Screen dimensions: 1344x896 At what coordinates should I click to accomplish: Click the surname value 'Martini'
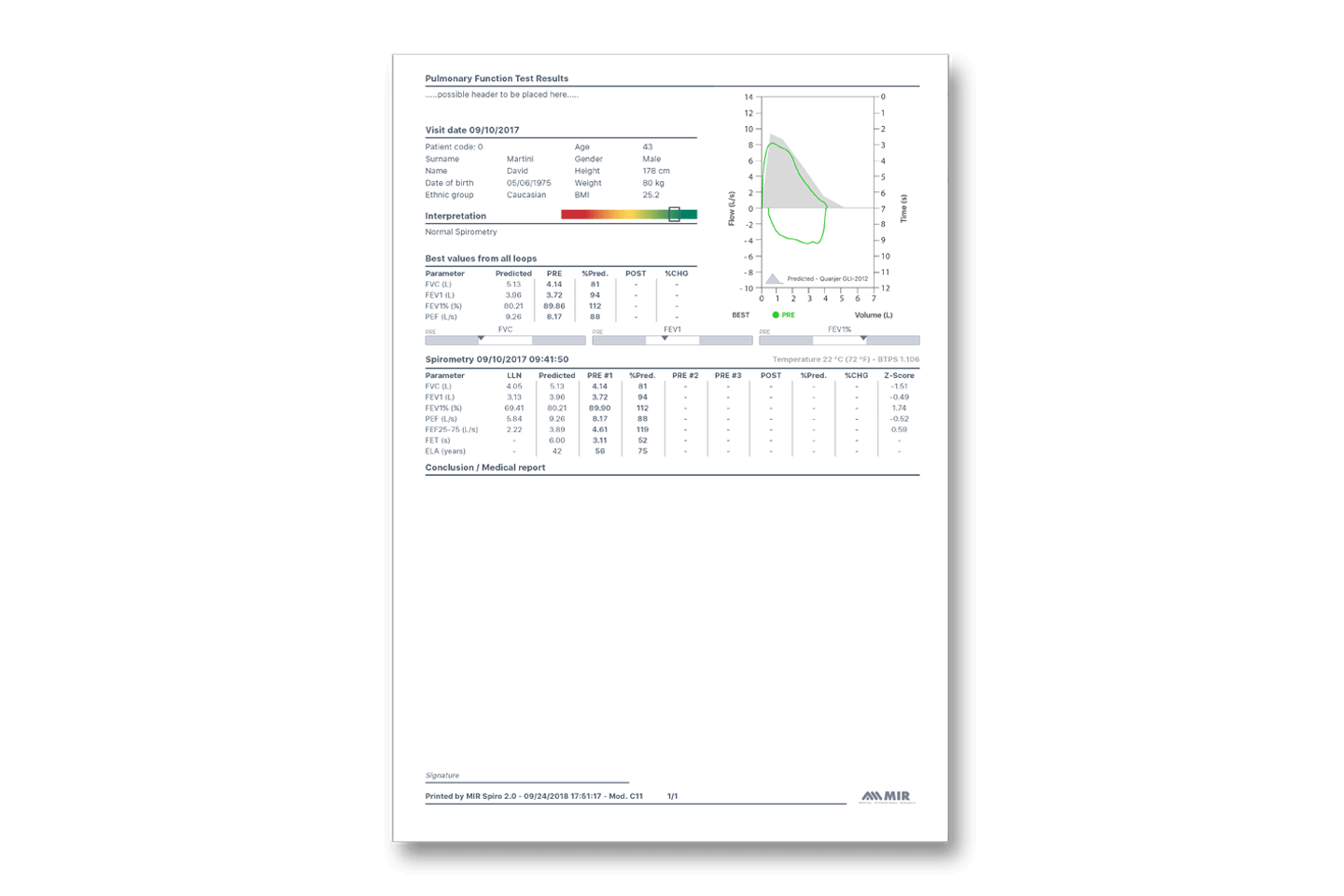click(x=520, y=159)
